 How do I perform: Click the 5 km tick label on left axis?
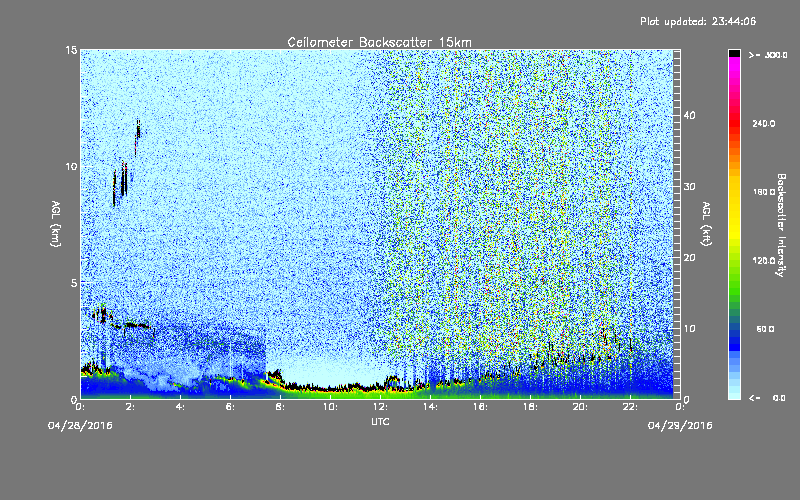74,283
